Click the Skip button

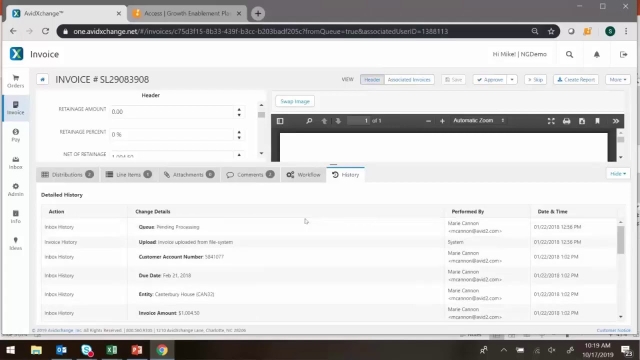(535, 80)
